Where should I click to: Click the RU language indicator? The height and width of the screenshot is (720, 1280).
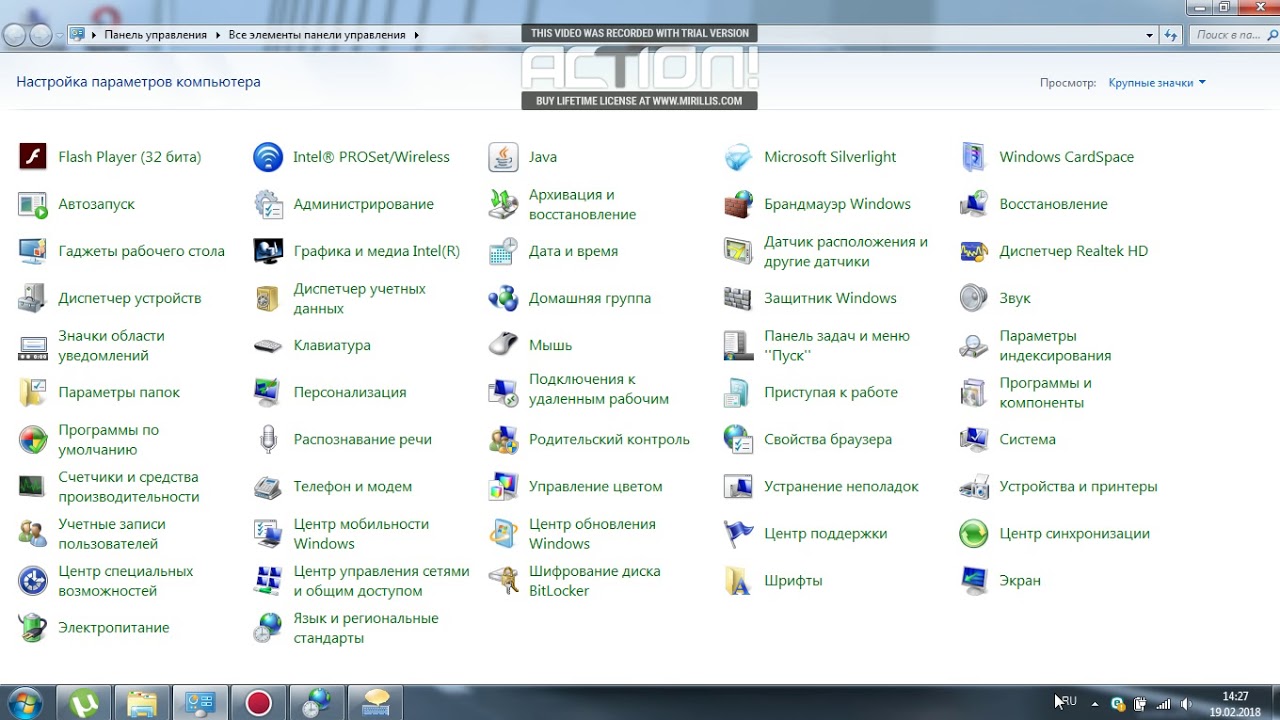1069,702
